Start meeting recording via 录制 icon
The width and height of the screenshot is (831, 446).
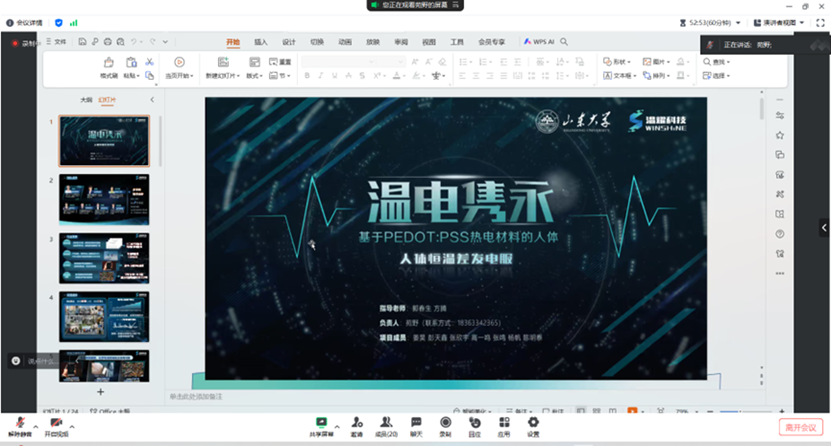coord(445,425)
